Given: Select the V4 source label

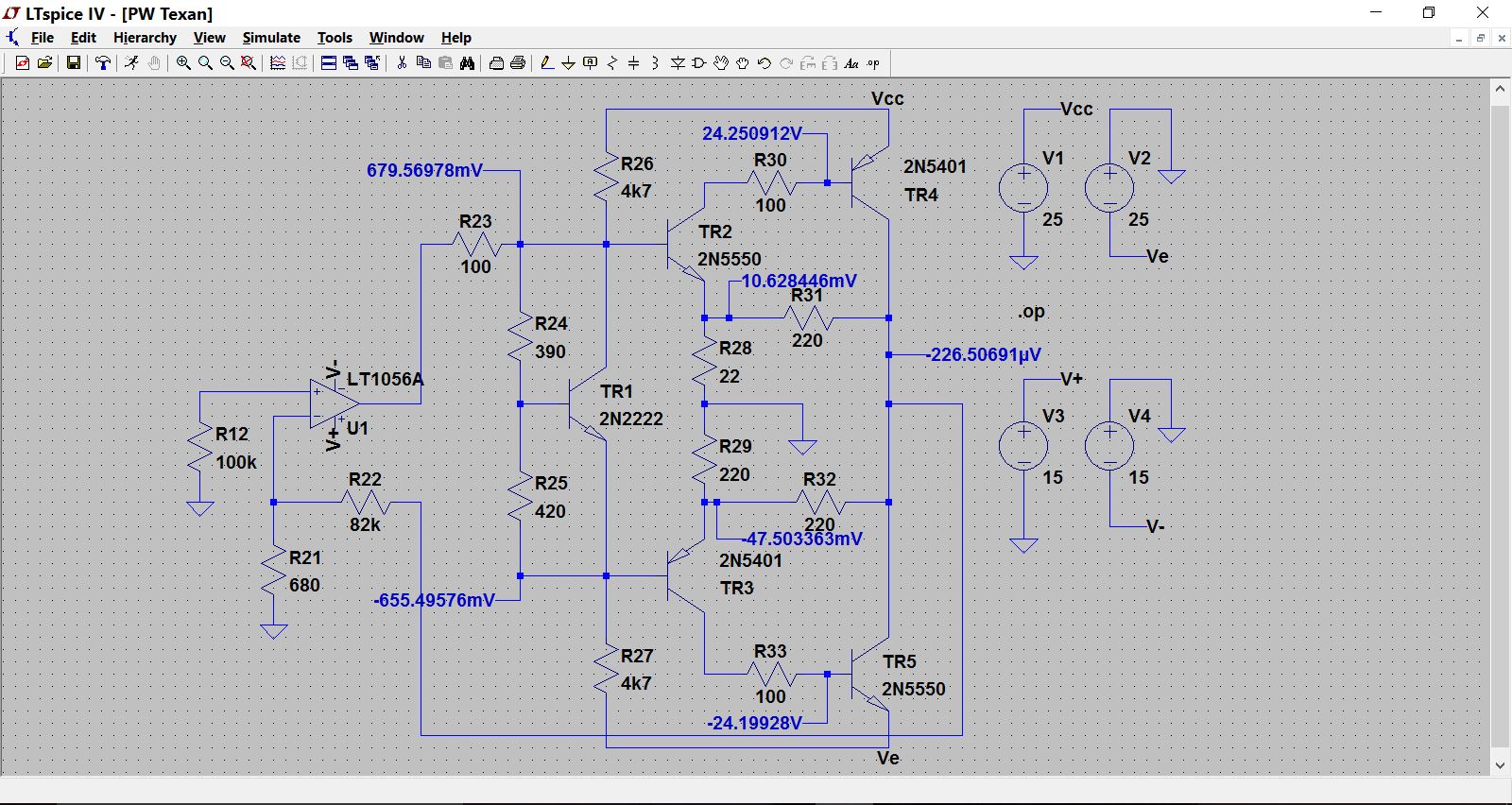Looking at the screenshot, I should (x=1140, y=416).
